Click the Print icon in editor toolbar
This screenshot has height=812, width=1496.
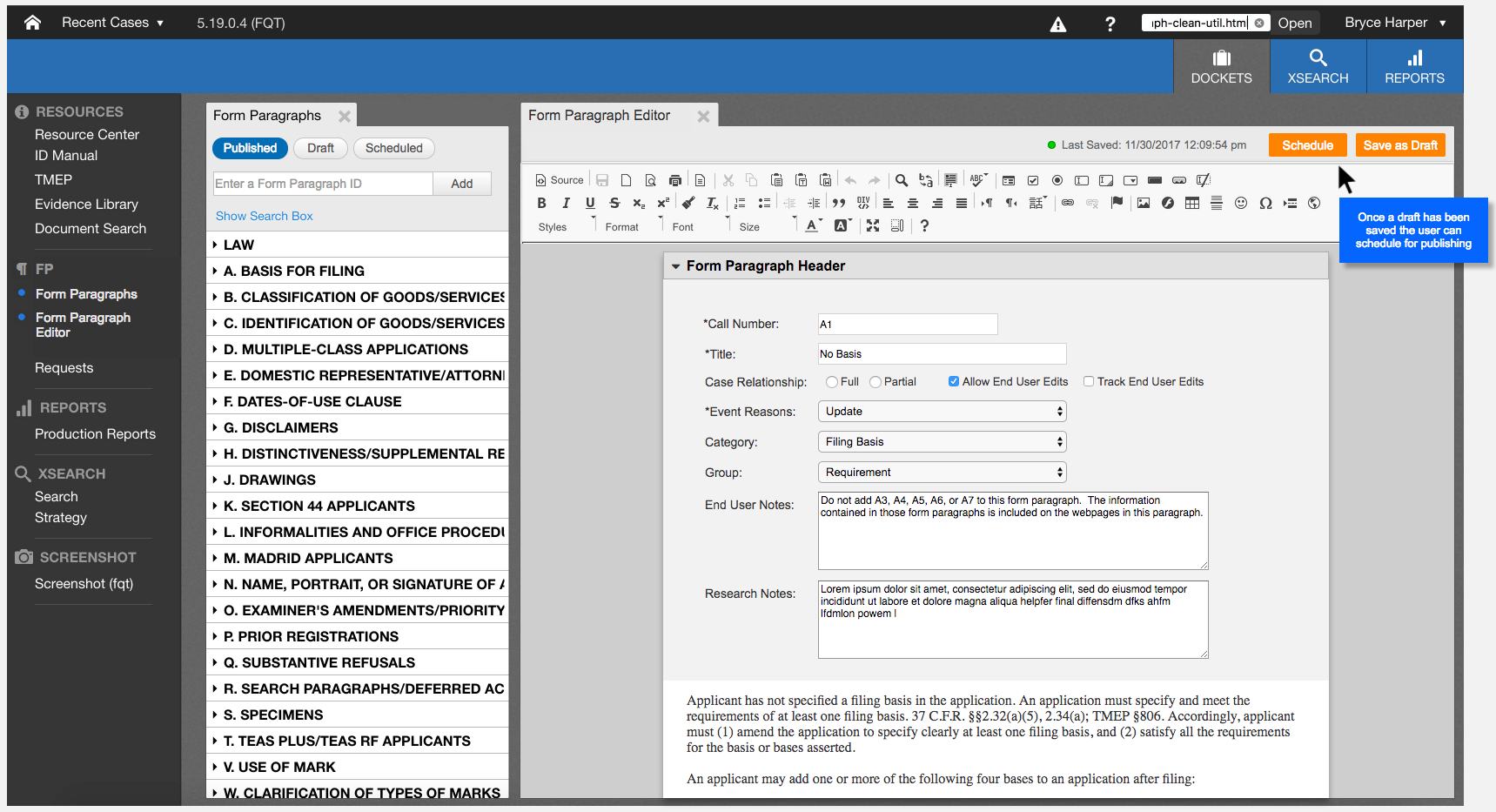[x=675, y=180]
